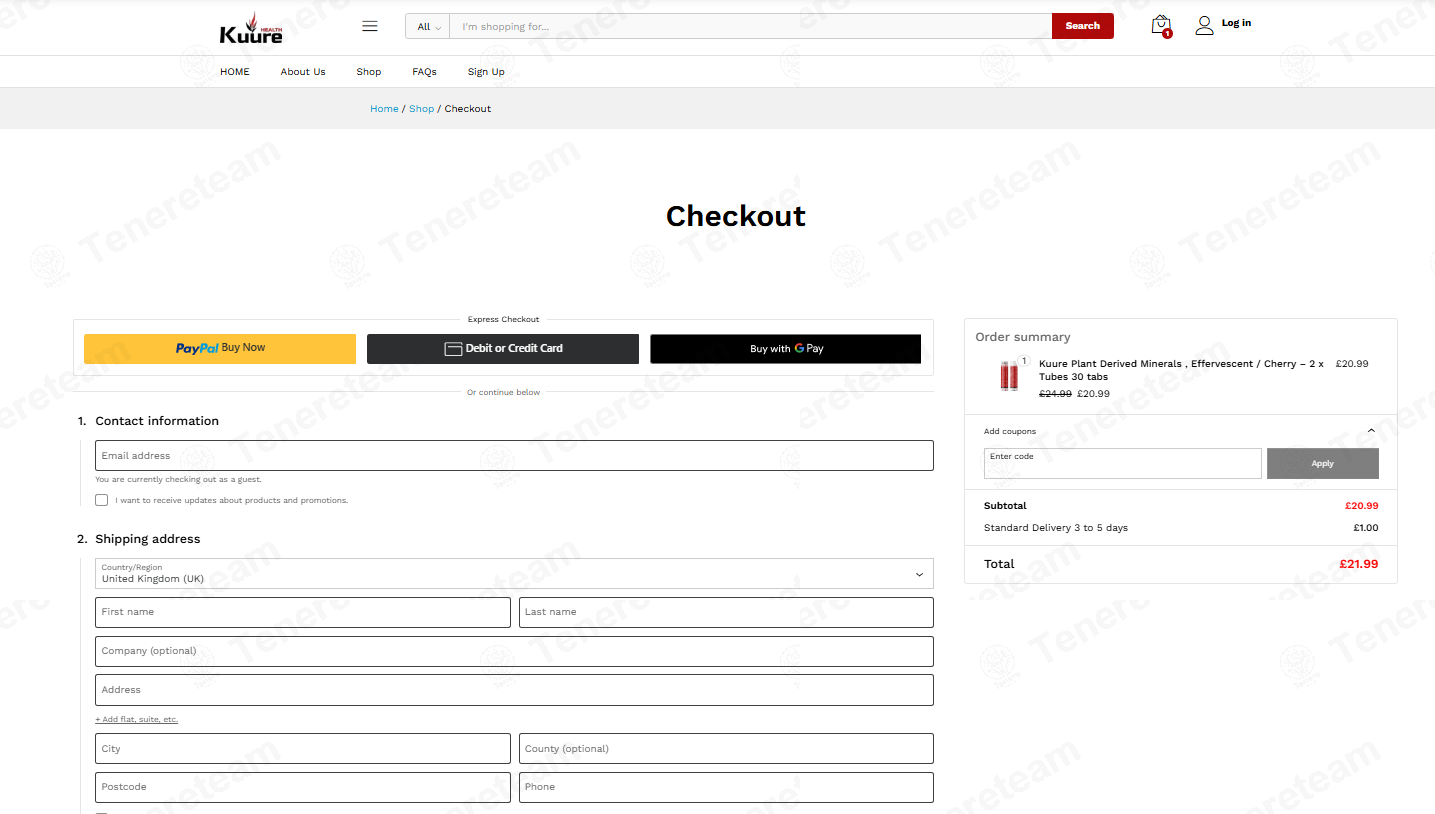The image size is (1435, 814).
Task: Focus the County (optional) field
Action: [726, 749]
